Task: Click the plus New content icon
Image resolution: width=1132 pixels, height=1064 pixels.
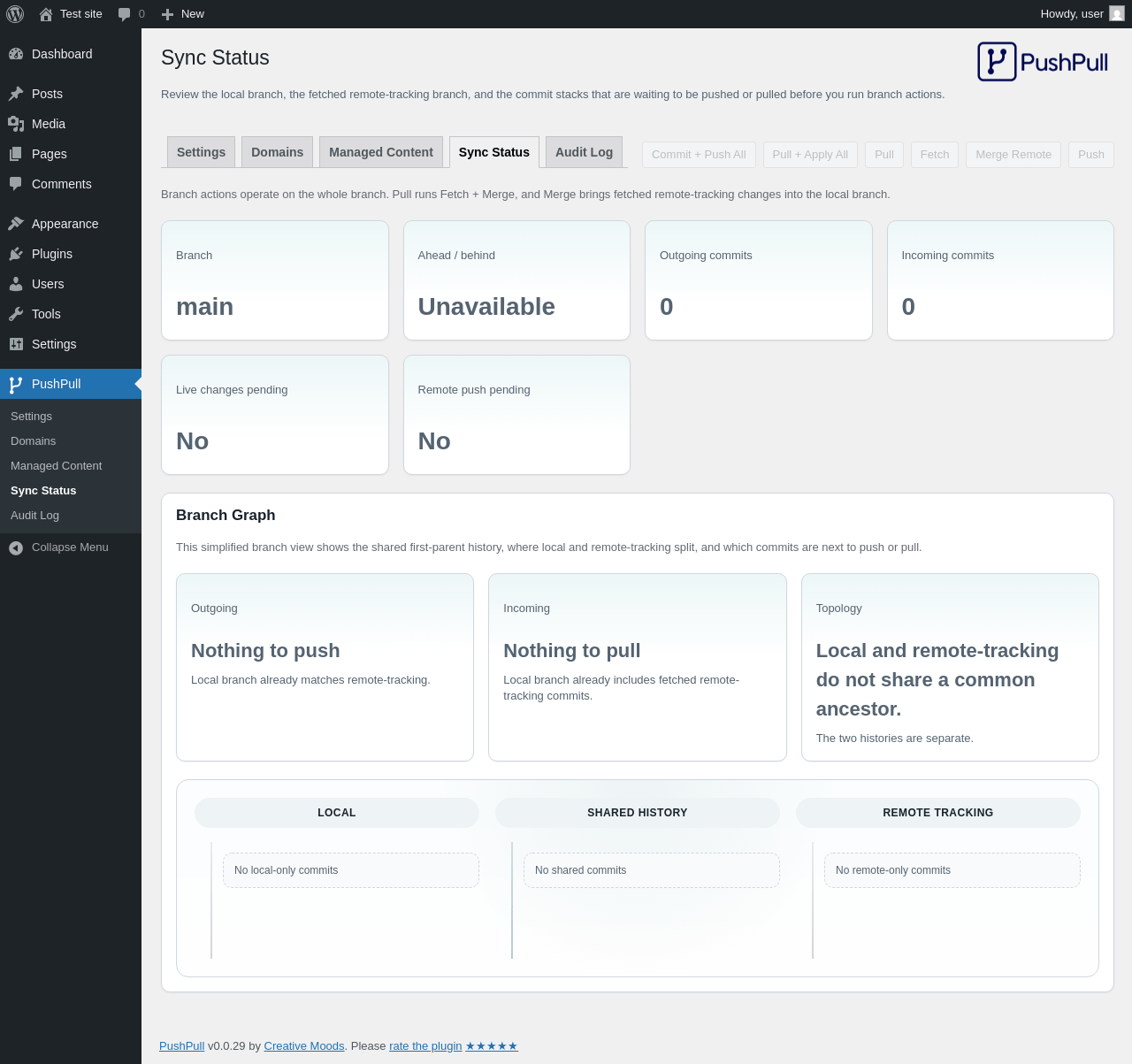Action: 167,14
